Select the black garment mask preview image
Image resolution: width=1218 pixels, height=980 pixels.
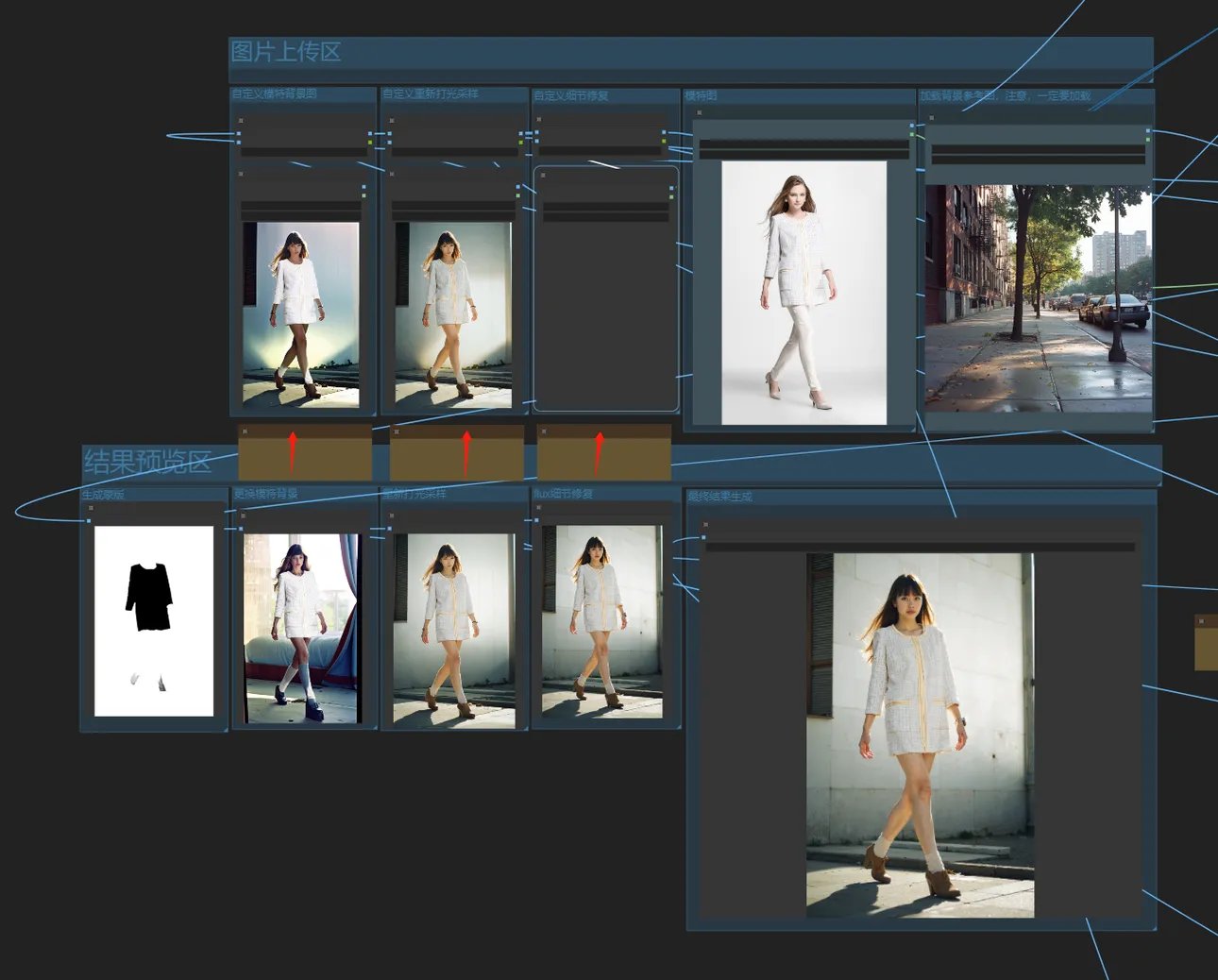(x=154, y=620)
